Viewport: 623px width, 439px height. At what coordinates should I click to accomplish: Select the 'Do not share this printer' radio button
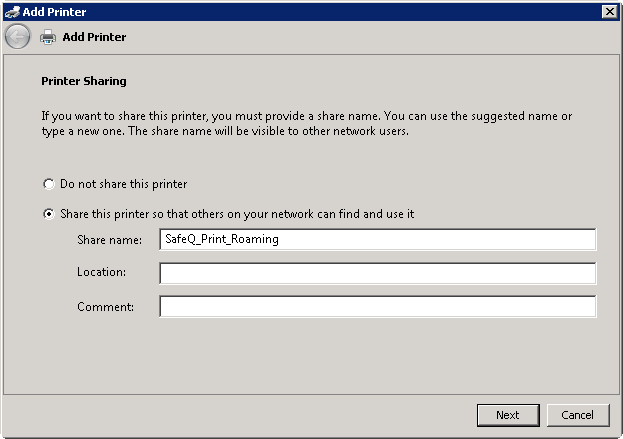coord(48,184)
